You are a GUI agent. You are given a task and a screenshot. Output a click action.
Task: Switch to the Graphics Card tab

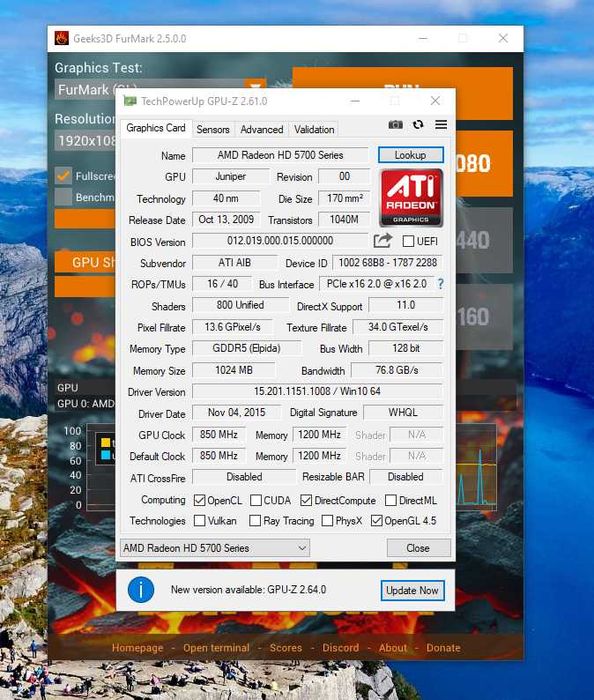tap(156, 128)
